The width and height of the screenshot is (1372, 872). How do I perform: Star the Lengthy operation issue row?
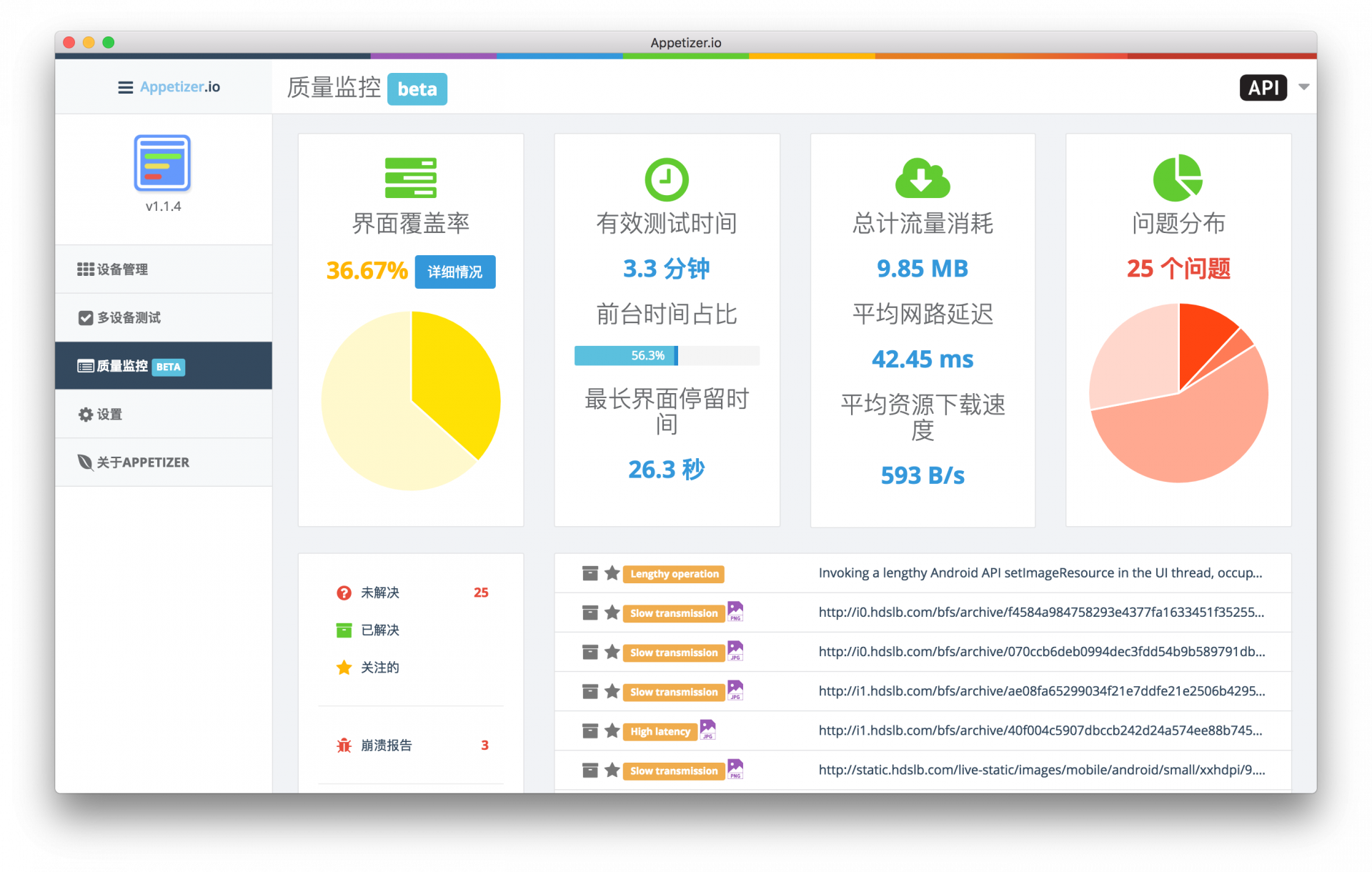(612, 573)
